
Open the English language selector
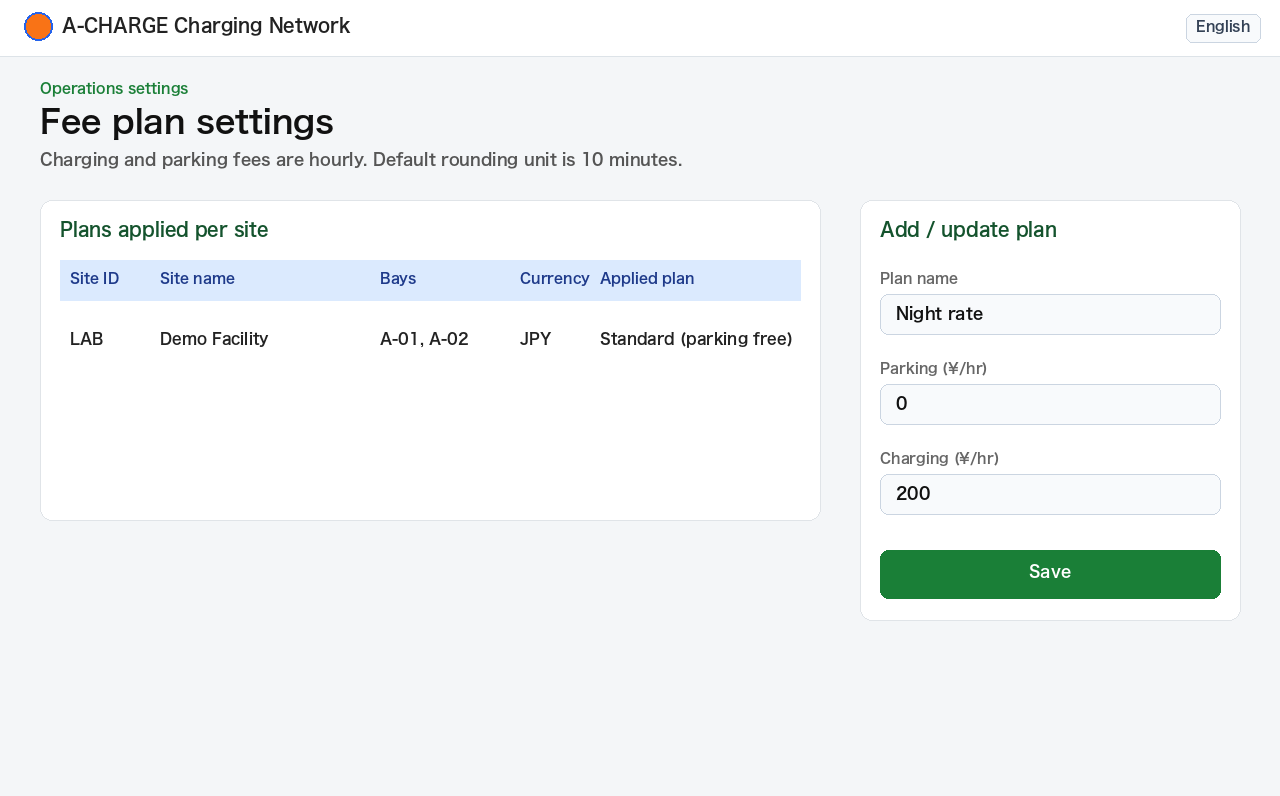coord(1223,28)
